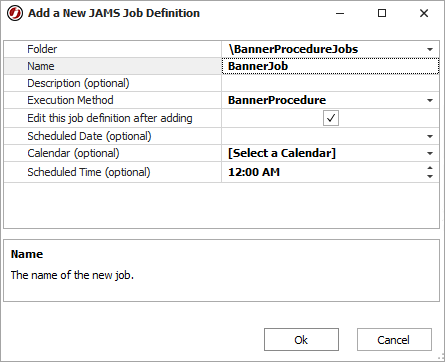Click the 12:00 AM time field
Image resolution: width=445 pixels, height=362 pixels.
[323, 172]
